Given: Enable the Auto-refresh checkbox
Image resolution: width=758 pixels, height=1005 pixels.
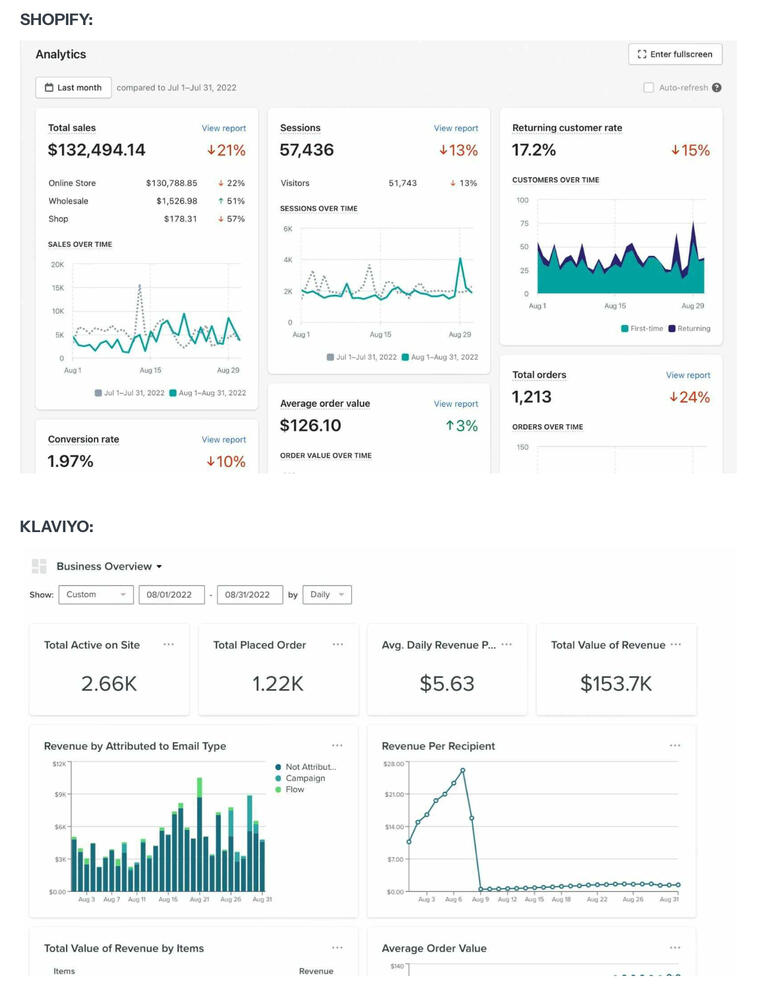Looking at the screenshot, I should [x=648, y=88].
